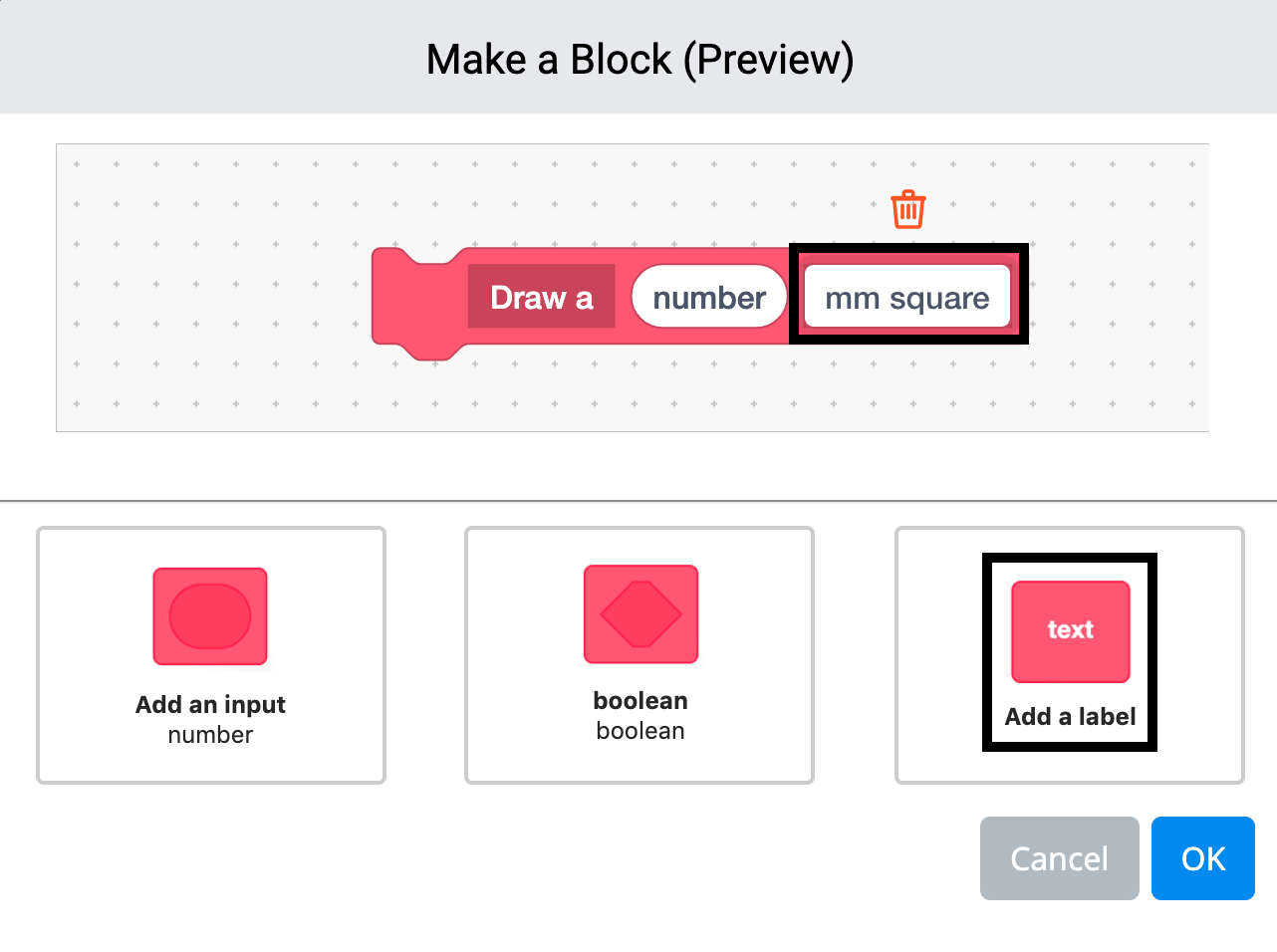Click the trash icon to delete label
This screenshot has height=952, width=1277.
(x=907, y=208)
